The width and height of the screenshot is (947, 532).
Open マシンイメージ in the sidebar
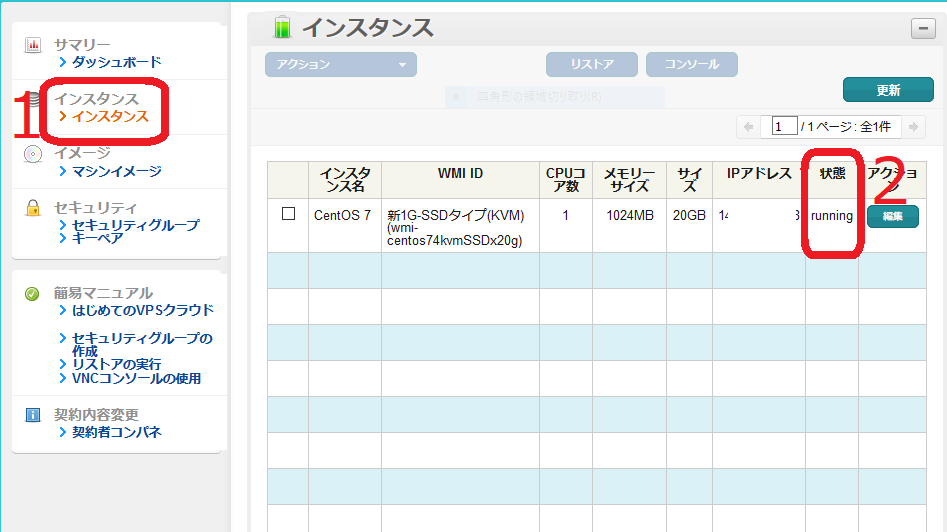point(116,171)
